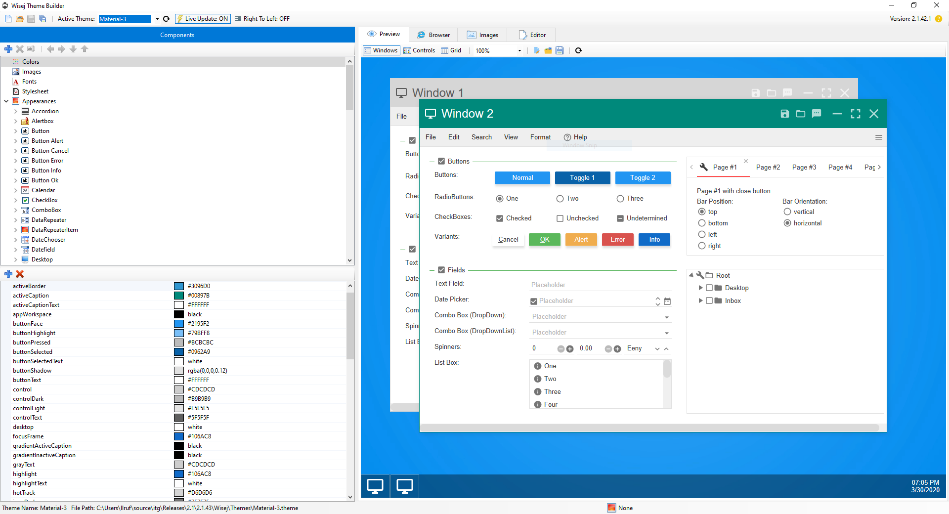The height and width of the screenshot is (514, 949).
Task: Tick the "Unchecked" checkbox
Action: [x=560, y=218]
